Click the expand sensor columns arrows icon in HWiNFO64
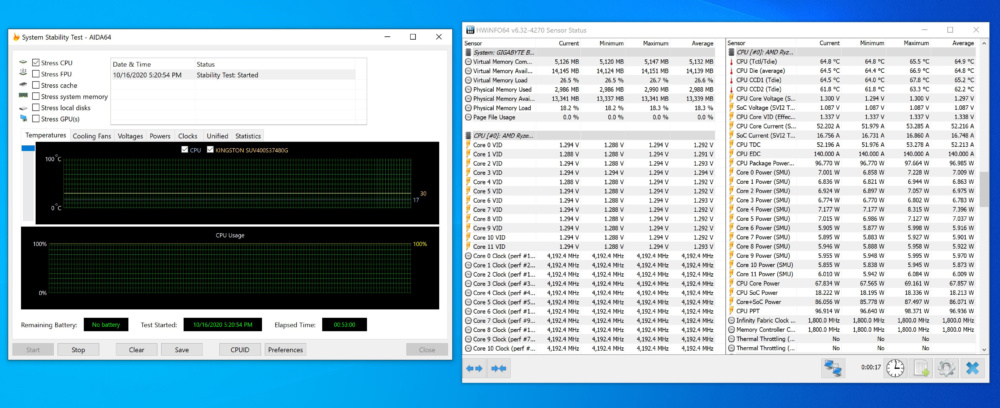Screen dimensions: 1000x408 [474, 368]
